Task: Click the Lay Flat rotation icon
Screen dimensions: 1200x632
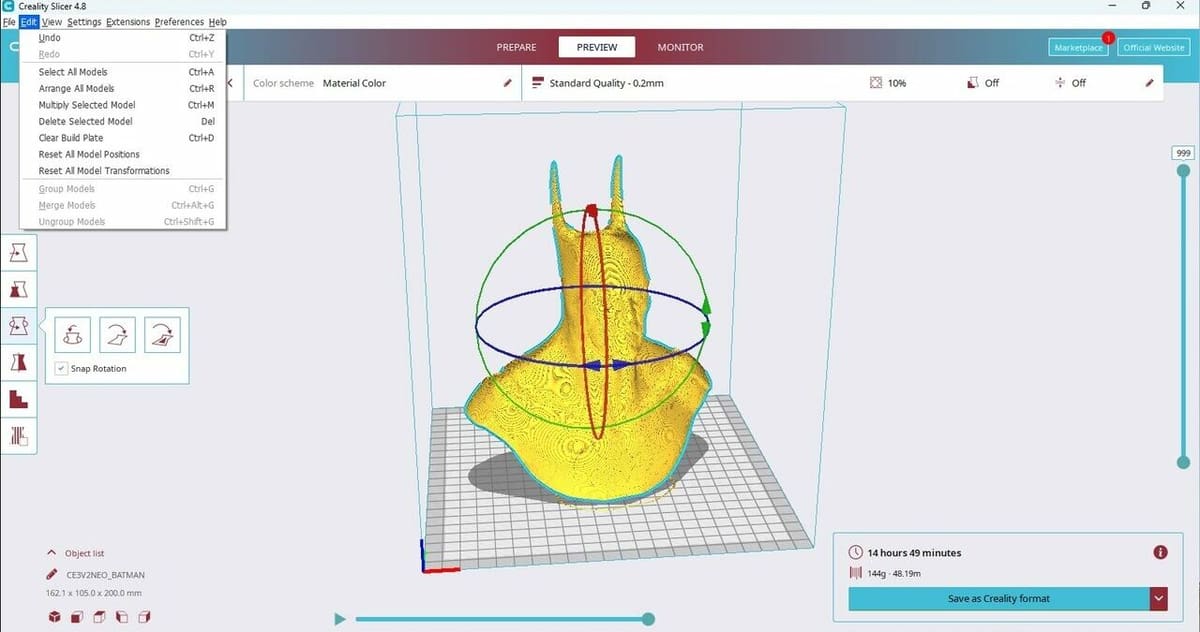Action: click(x=118, y=334)
